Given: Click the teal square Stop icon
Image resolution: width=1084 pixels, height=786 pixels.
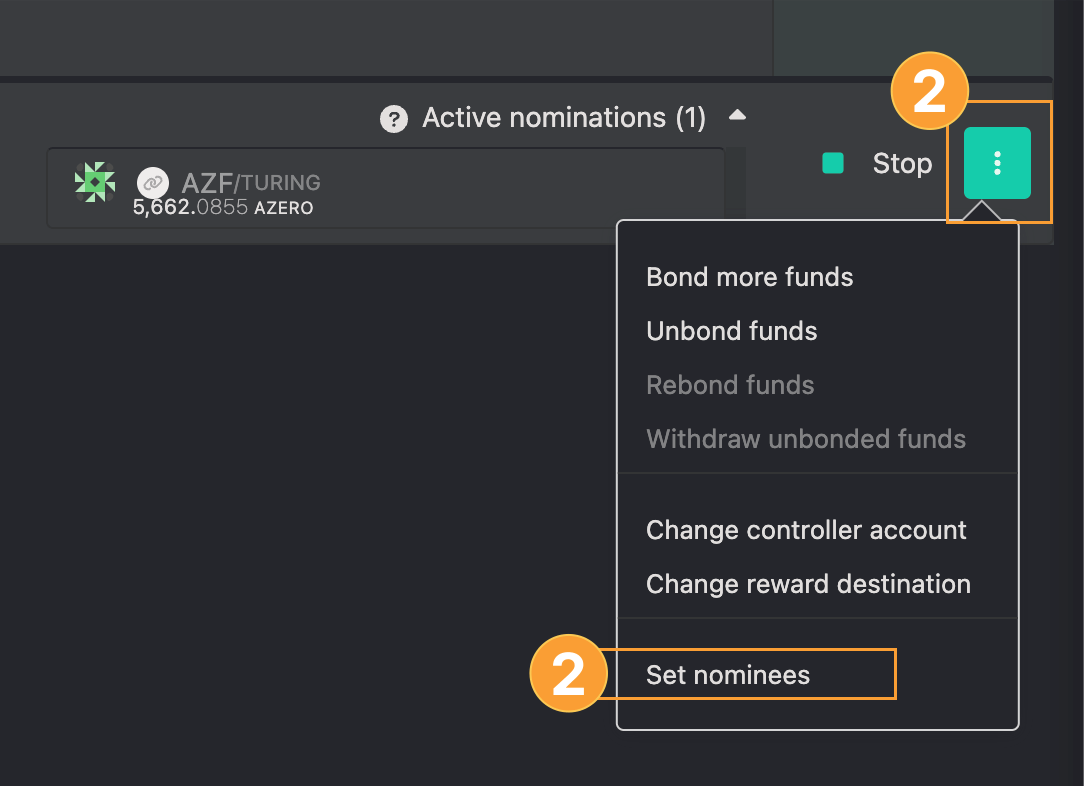Looking at the screenshot, I should [x=832, y=163].
